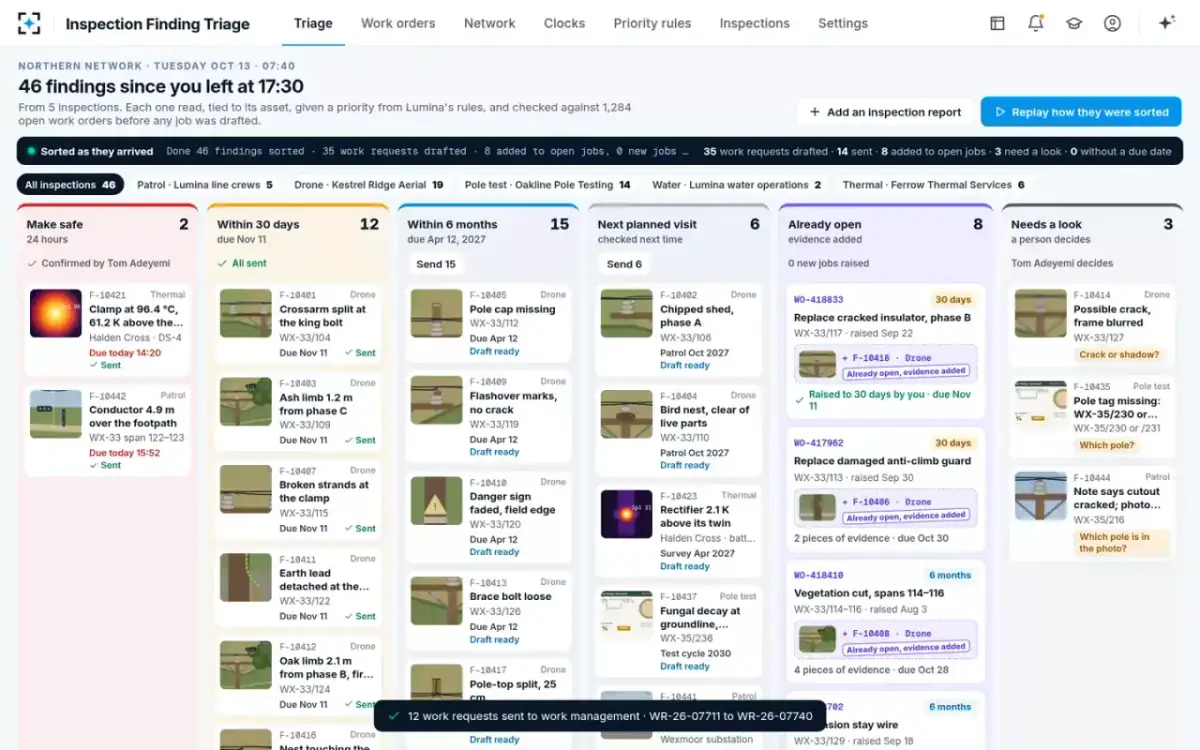
Task: Select the All inspections filter chip
Action: pos(70,185)
